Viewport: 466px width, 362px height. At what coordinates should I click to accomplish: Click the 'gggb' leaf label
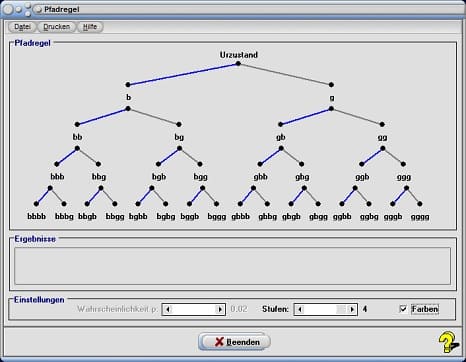(x=393, y=217)
